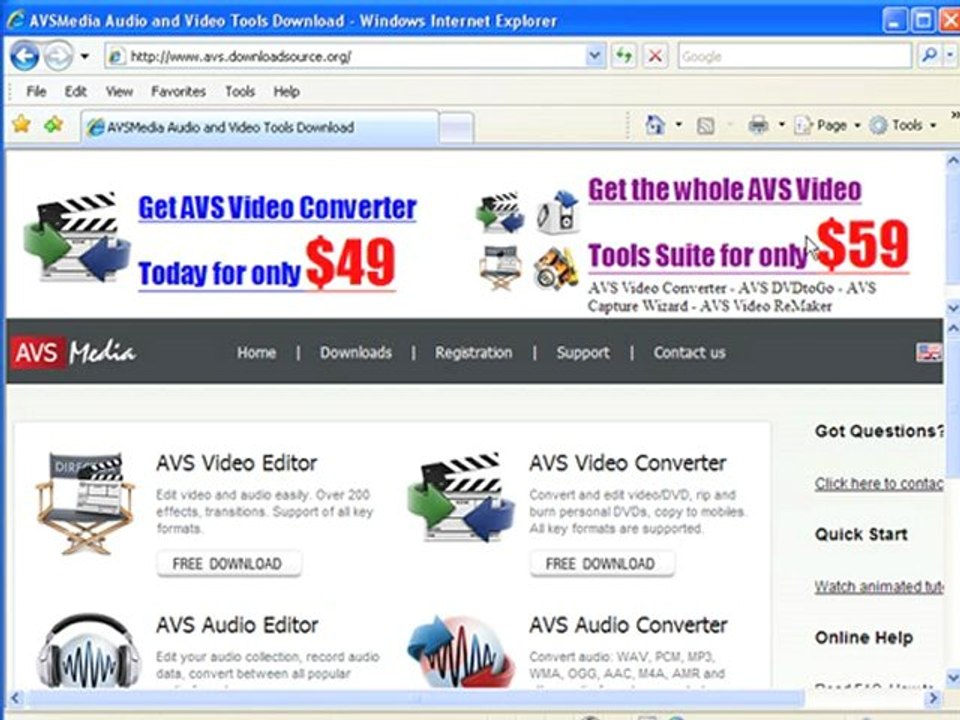Click the Google search box

[x=794, y=56]
